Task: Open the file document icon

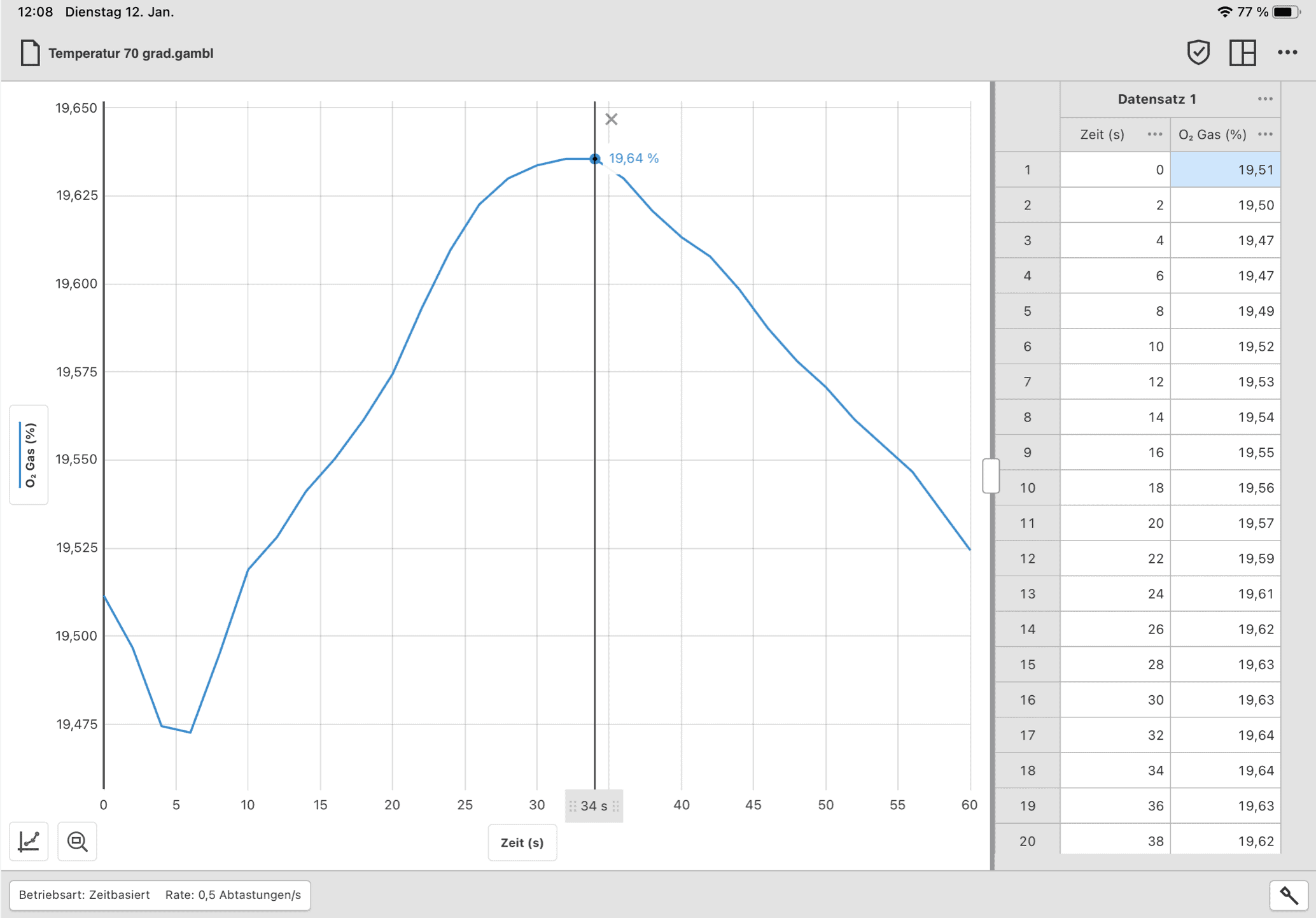Action: tap(29, 53)
